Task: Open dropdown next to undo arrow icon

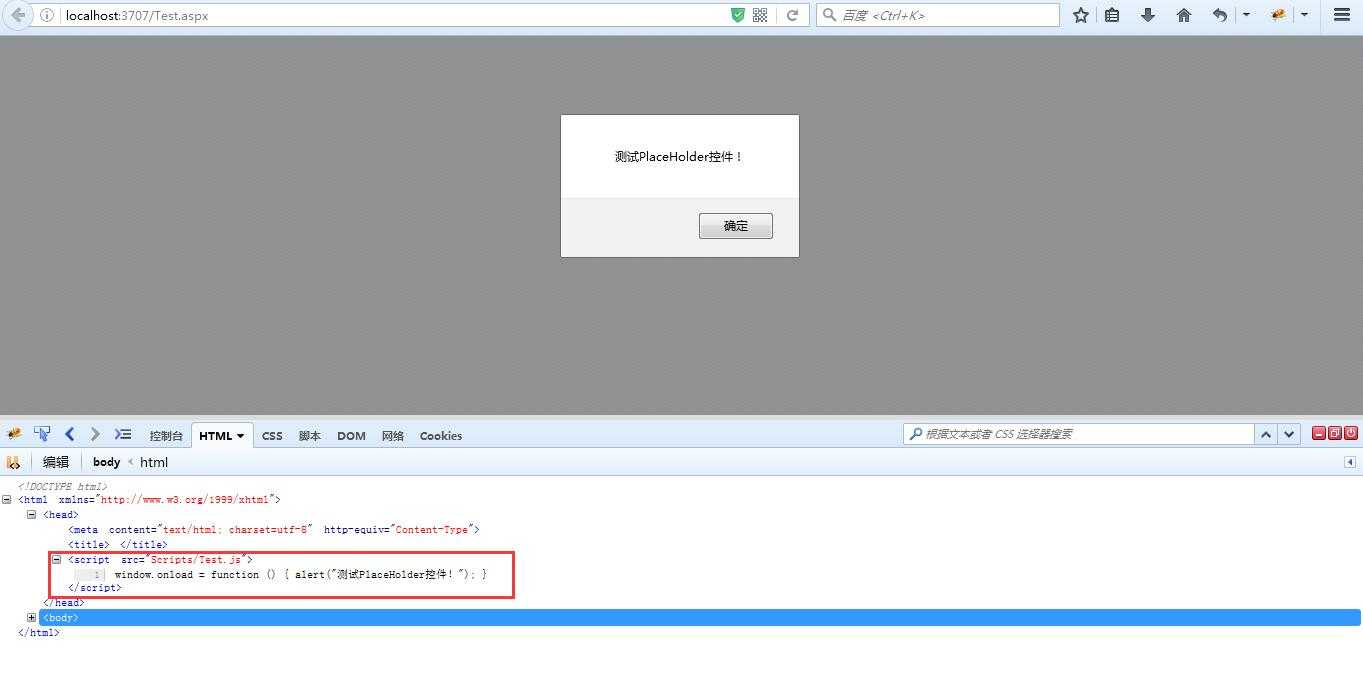Action: [1246, 15]
